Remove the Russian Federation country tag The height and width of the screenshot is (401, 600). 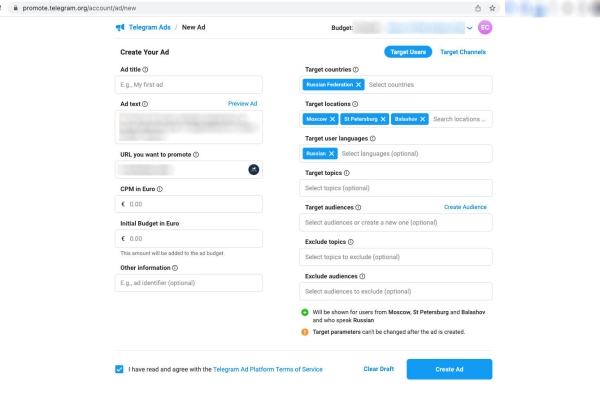pos(359,85)
